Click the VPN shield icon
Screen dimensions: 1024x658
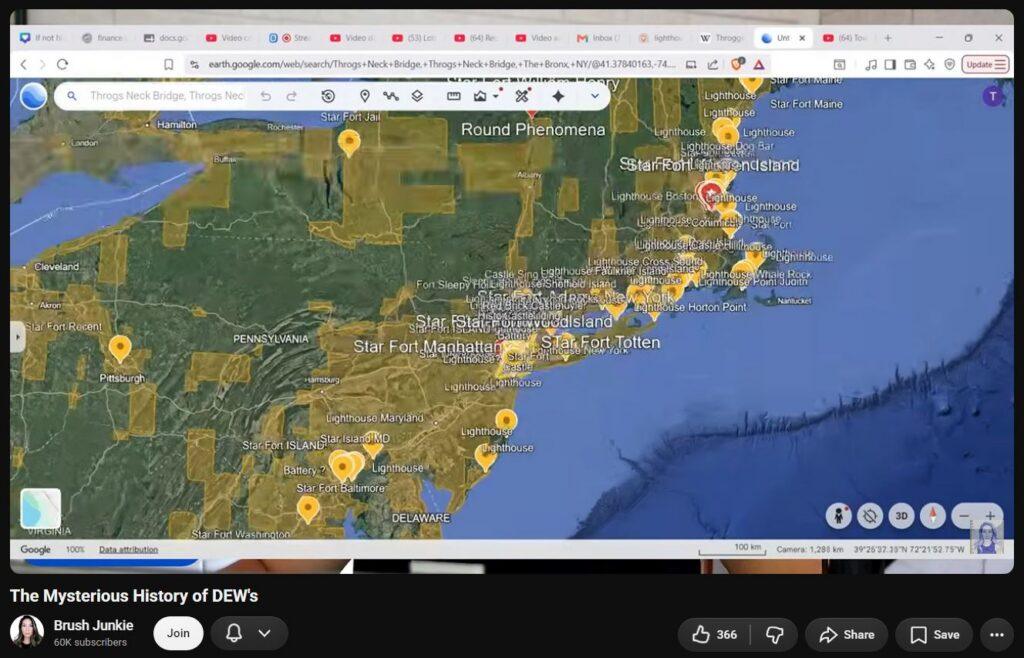(x=950, y=65)
